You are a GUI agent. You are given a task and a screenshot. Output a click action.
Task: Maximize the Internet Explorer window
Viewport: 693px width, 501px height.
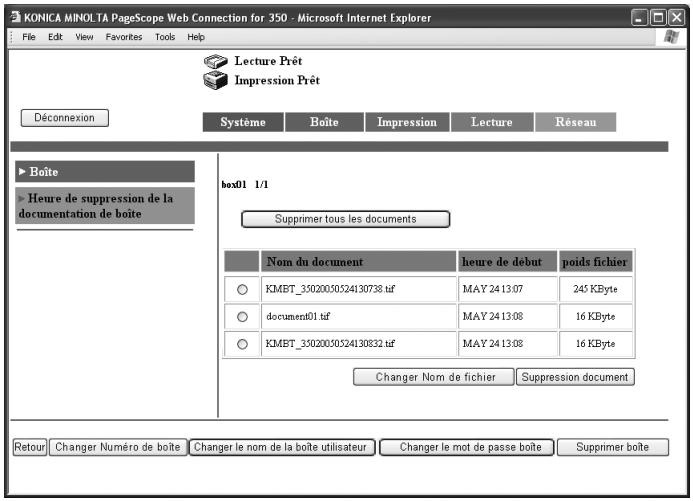coord(658,18)
